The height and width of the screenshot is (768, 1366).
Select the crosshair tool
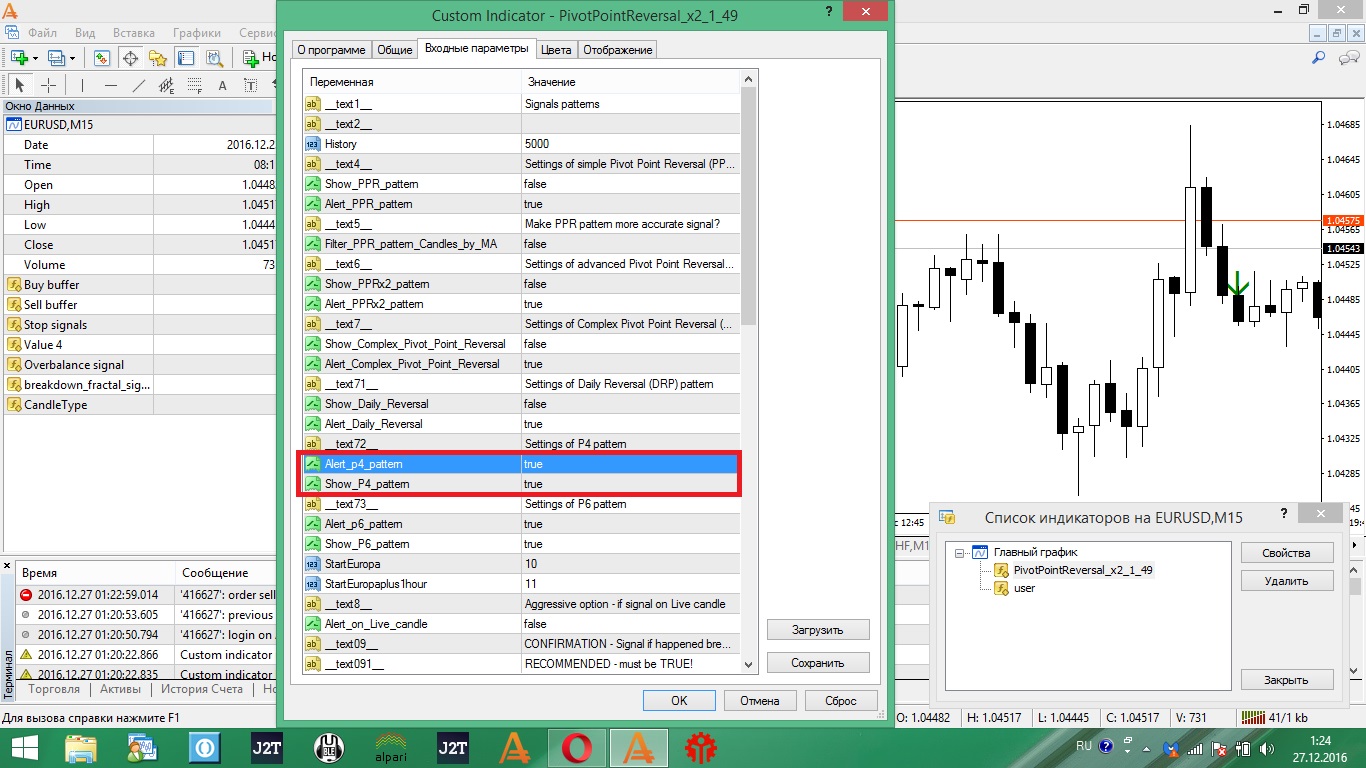point(48,85)
